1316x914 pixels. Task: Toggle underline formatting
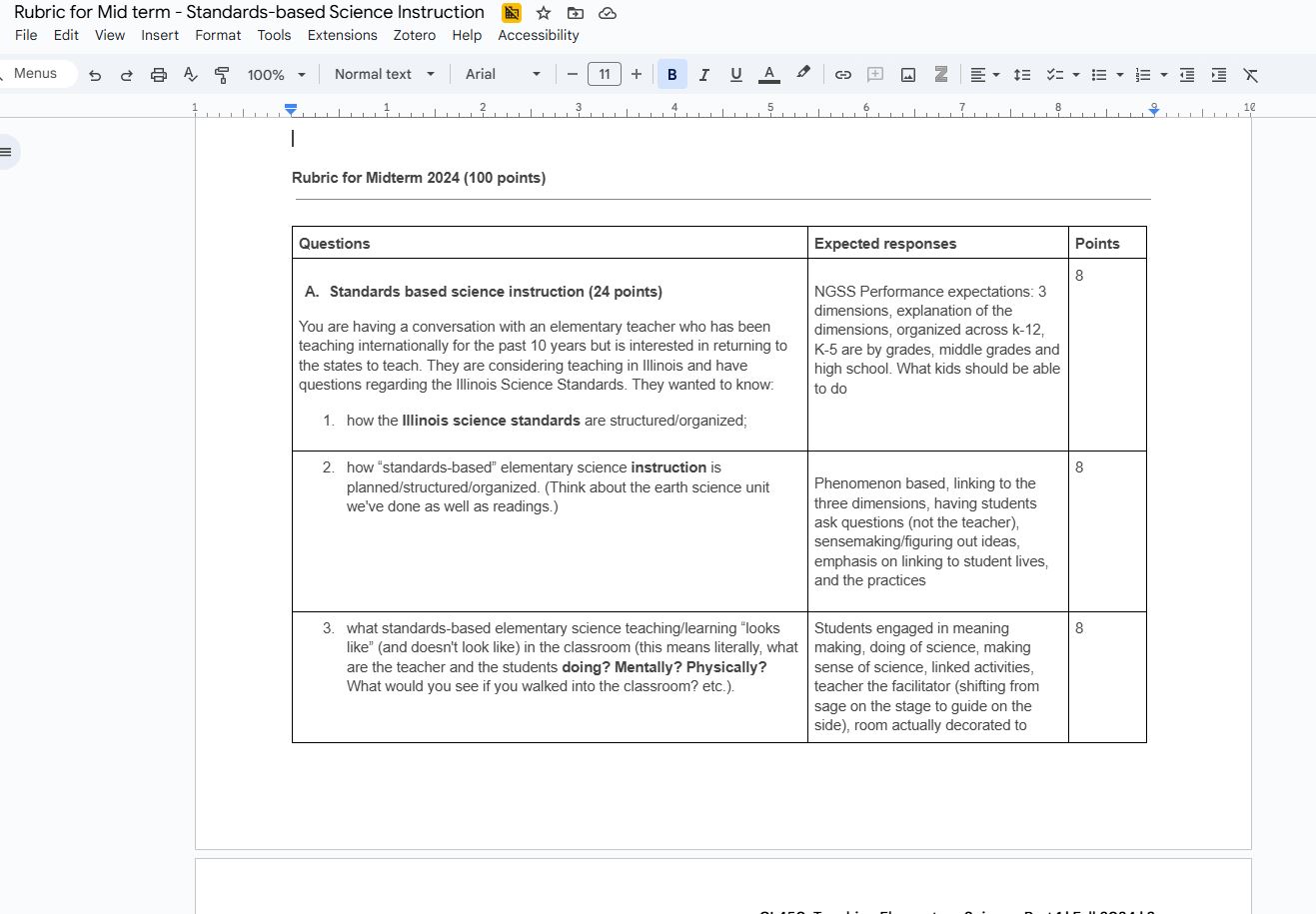(735, 74)
